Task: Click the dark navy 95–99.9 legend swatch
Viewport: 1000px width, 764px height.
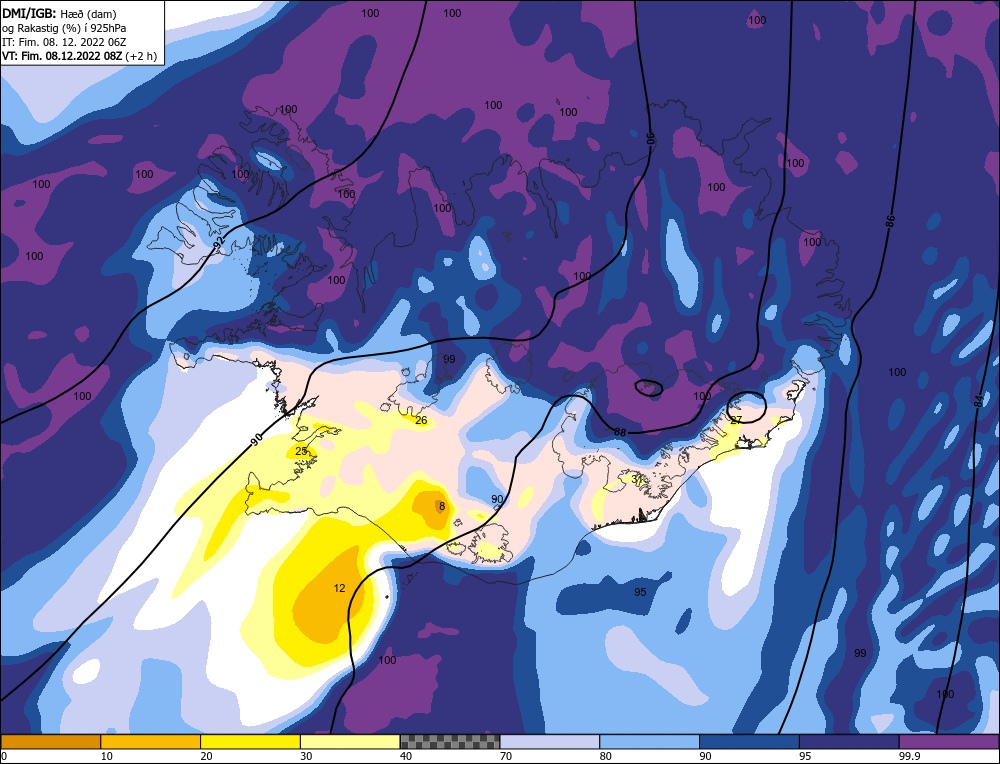Action: coord(849,741)
